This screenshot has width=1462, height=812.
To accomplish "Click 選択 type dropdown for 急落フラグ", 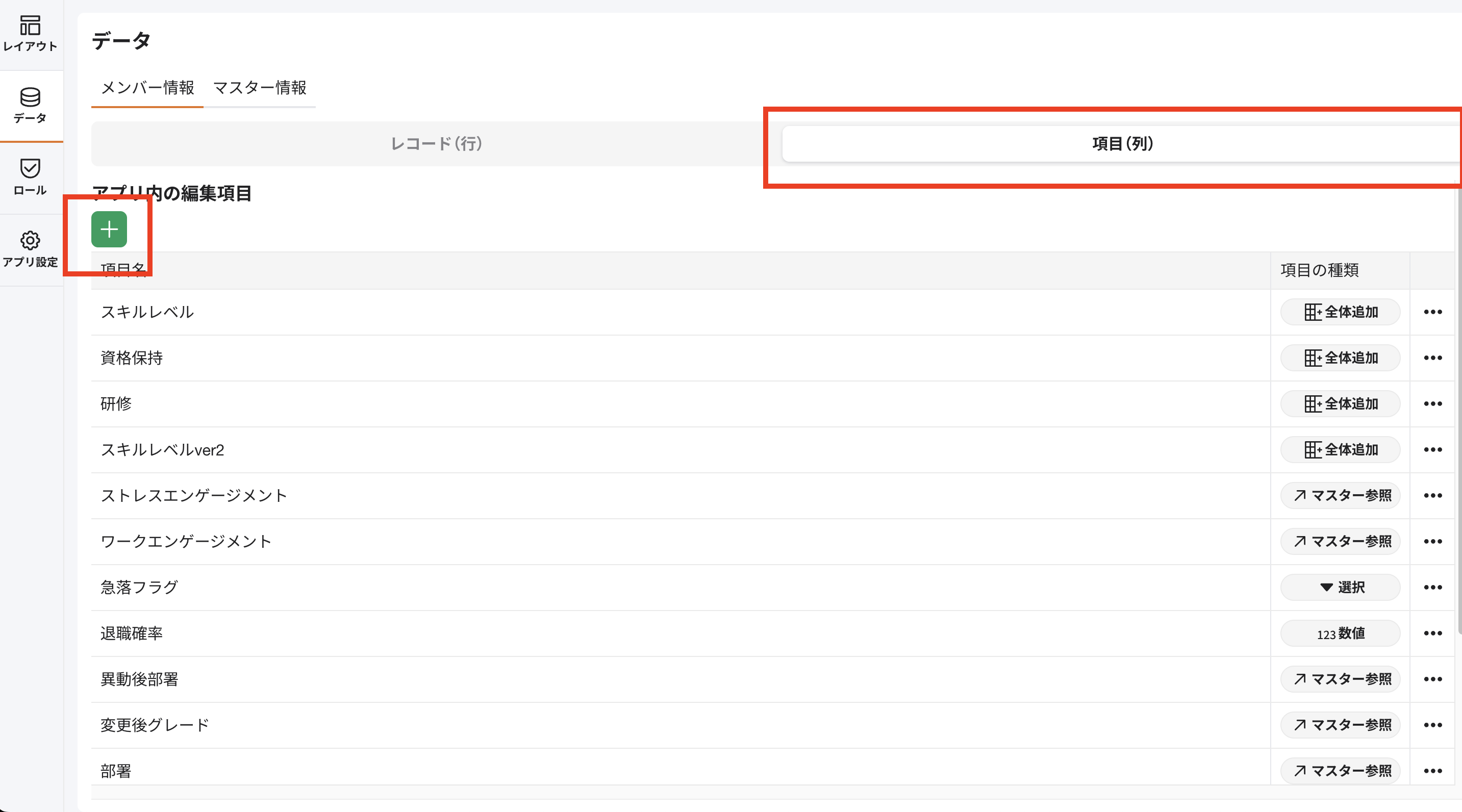I will pos(1340,587).
